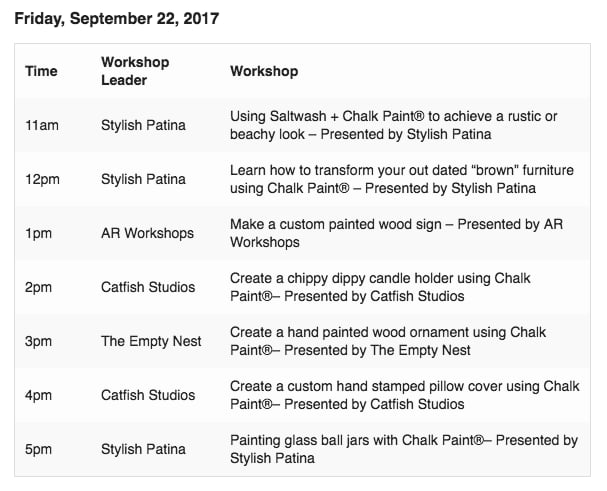This screenshot has width=607, height=491.
Task: Click AR Workshops leader name
Action: [x=147, y=233]
